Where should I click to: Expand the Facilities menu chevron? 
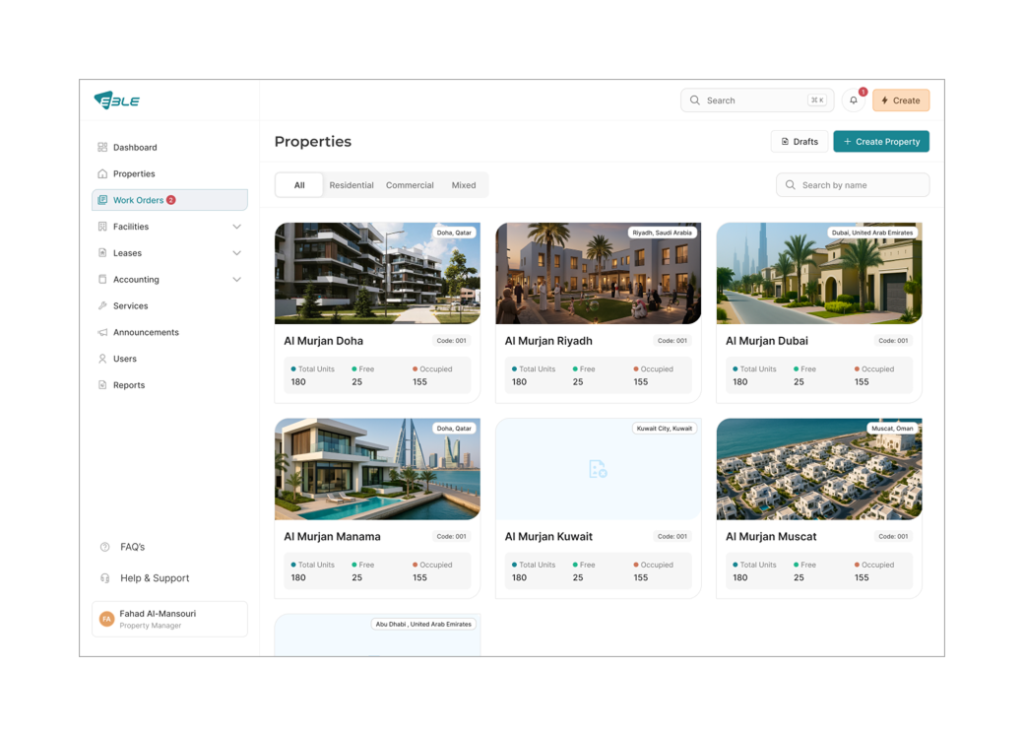pos(237,227)
